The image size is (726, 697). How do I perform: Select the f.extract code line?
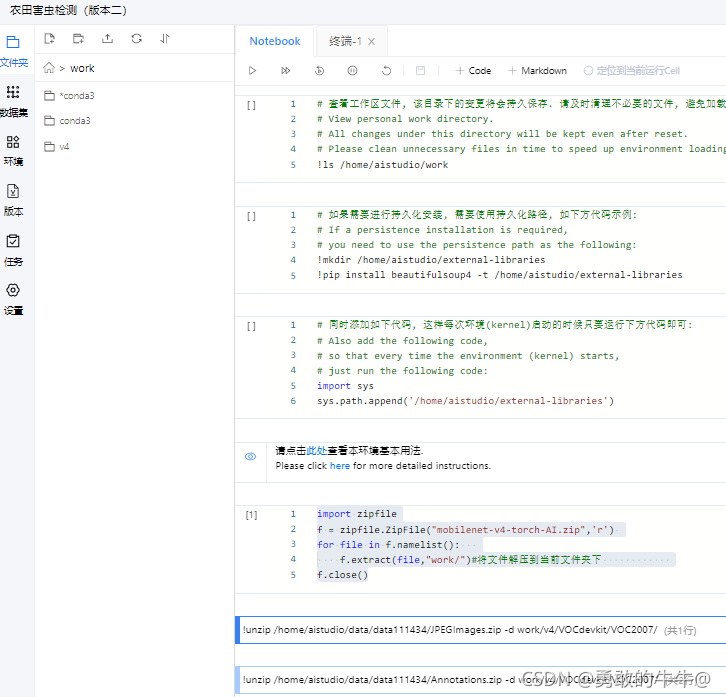coord(469,560)
